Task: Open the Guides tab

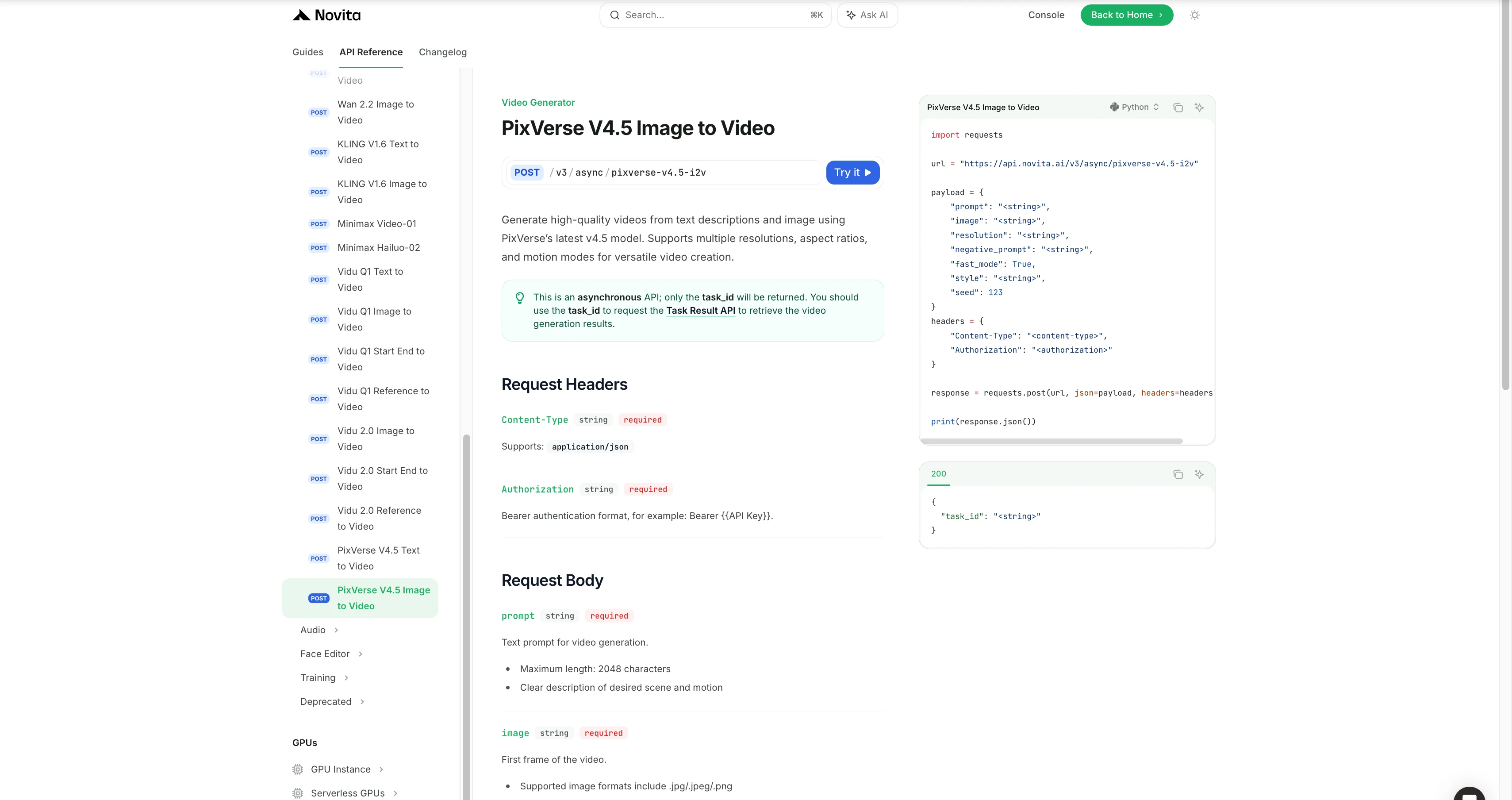Action: (307, 52)
